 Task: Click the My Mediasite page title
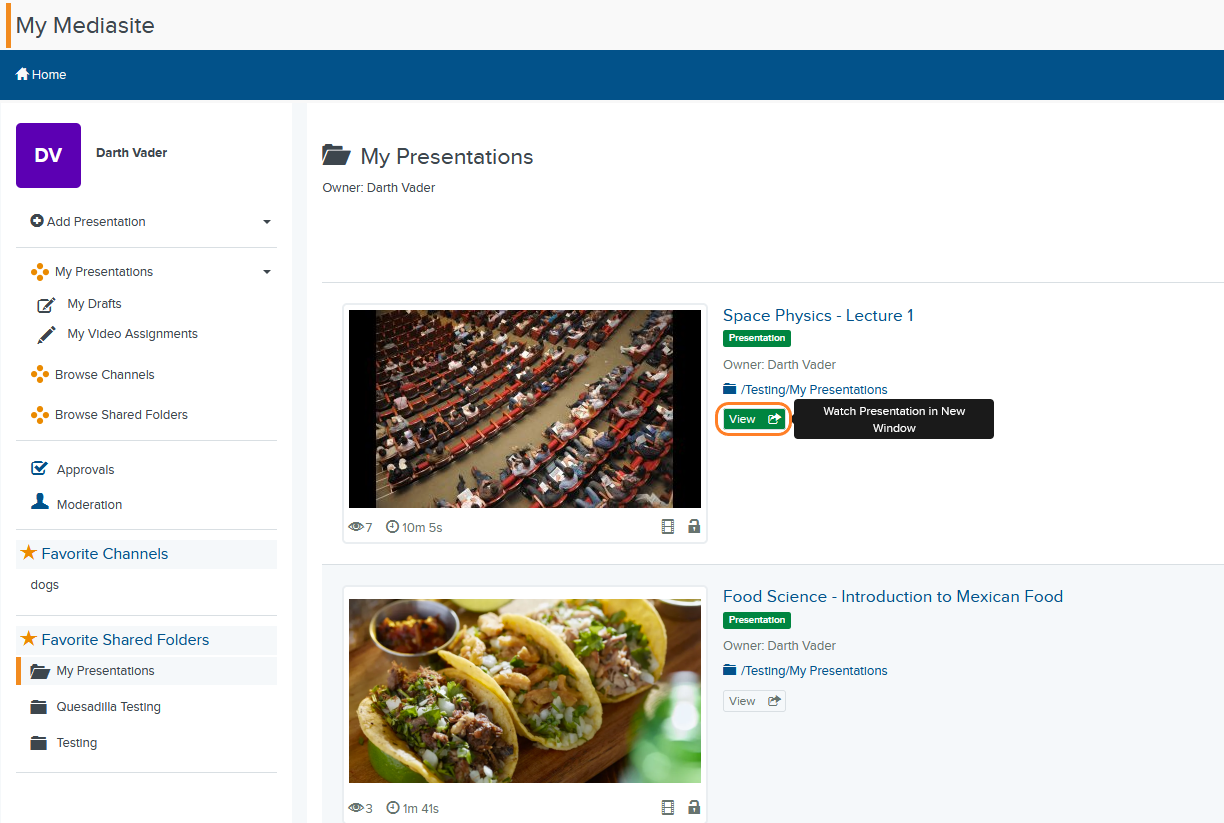click(x=85, y=26)
